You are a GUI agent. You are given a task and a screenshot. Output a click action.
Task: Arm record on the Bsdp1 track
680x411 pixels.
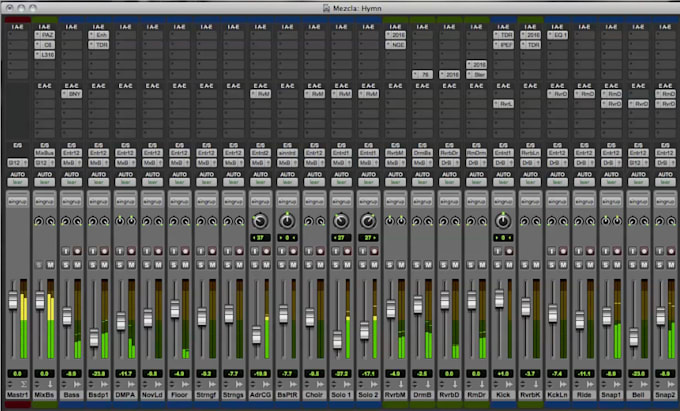tap(105, 251)
